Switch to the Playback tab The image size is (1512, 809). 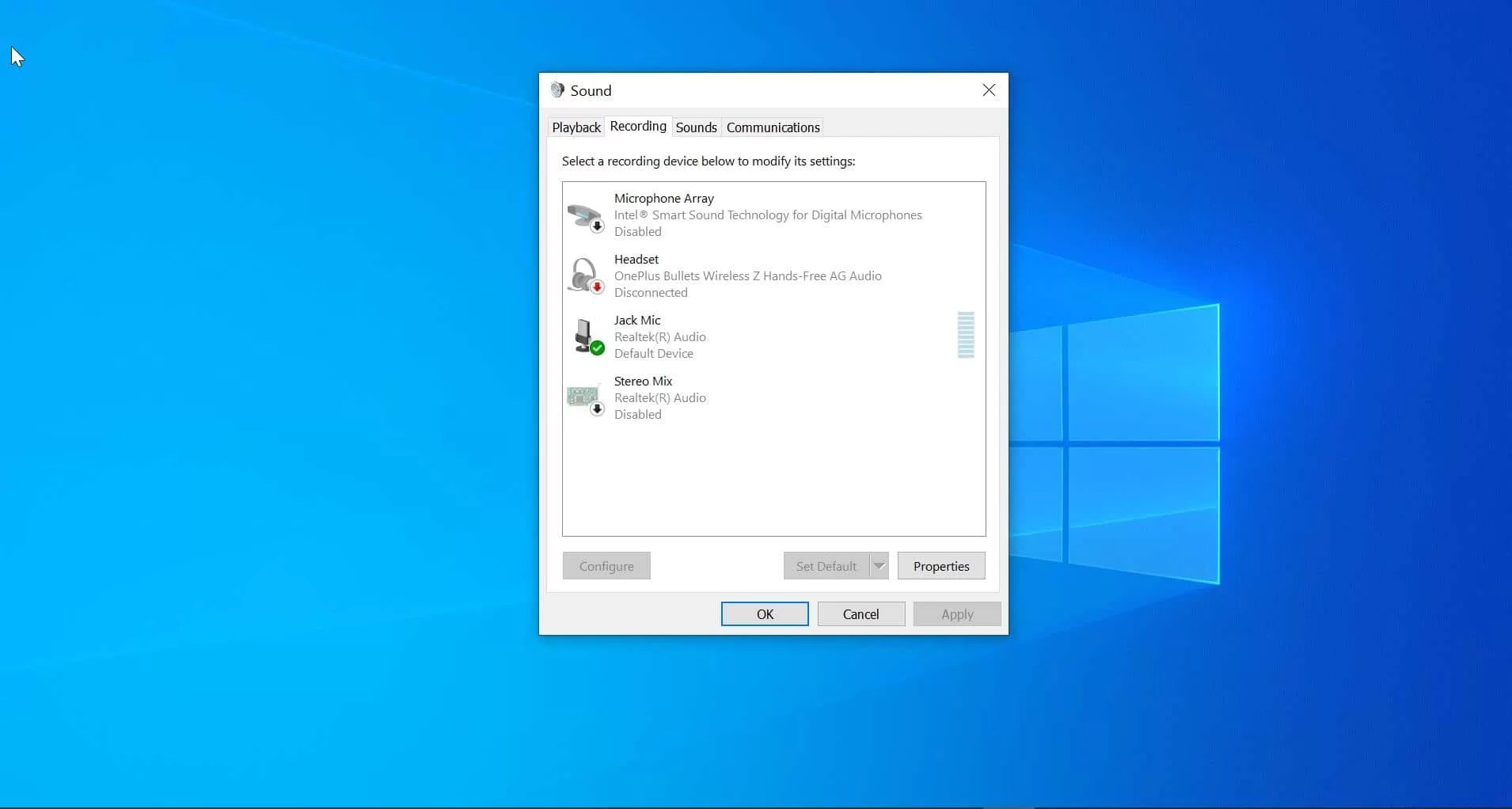click(x=576, y=127)
